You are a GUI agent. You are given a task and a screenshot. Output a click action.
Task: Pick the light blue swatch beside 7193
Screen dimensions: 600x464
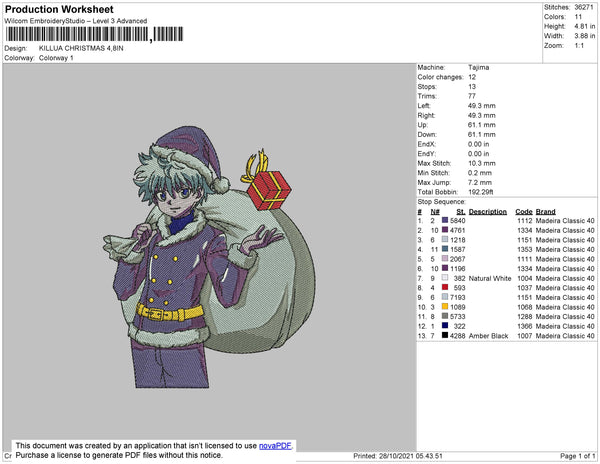[x=445, y=297]
